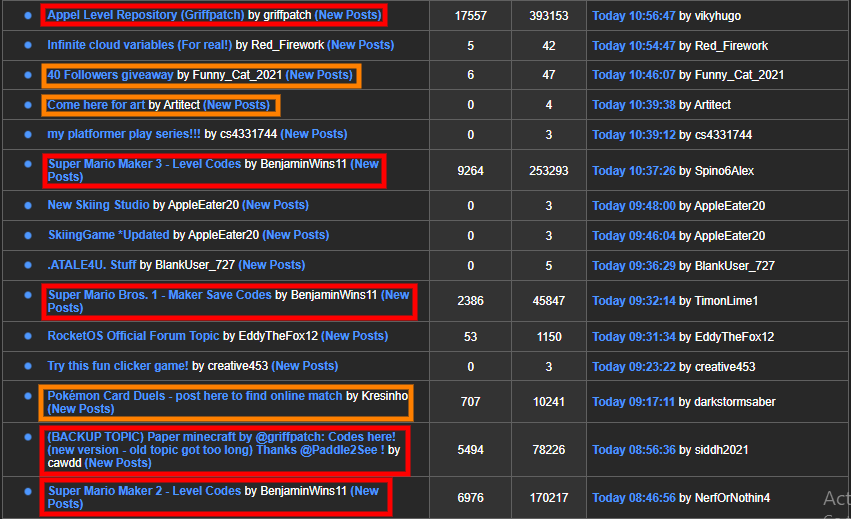
Task: Open the 40 Followers giveaway topic
Action: coord(110,75)
